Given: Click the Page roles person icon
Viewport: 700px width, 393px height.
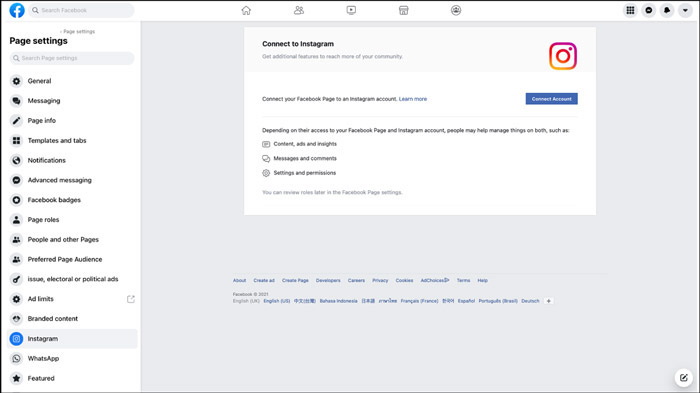Looking at the screenshot, I should pos(17,220).
